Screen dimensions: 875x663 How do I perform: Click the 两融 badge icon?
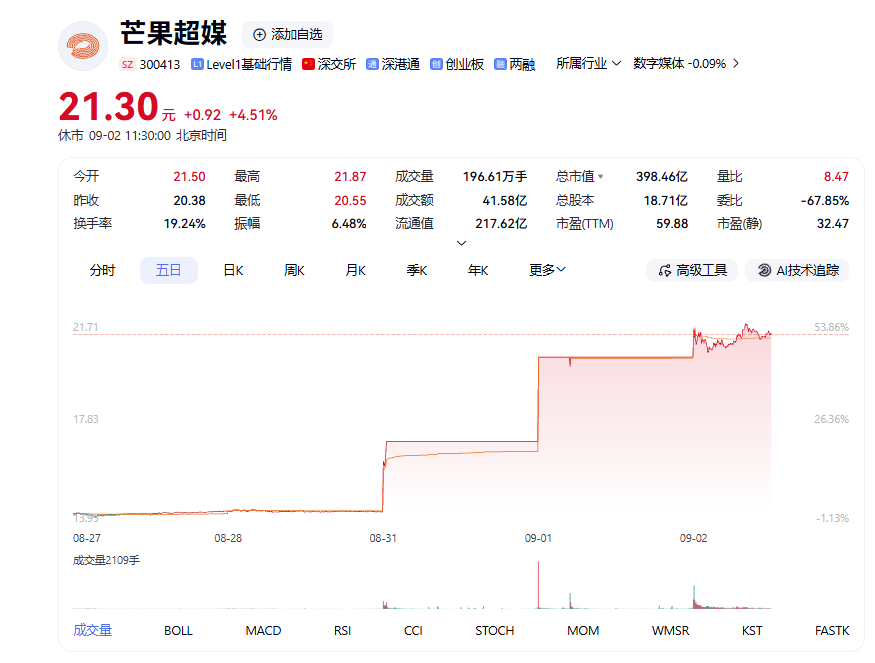point(500,64)
